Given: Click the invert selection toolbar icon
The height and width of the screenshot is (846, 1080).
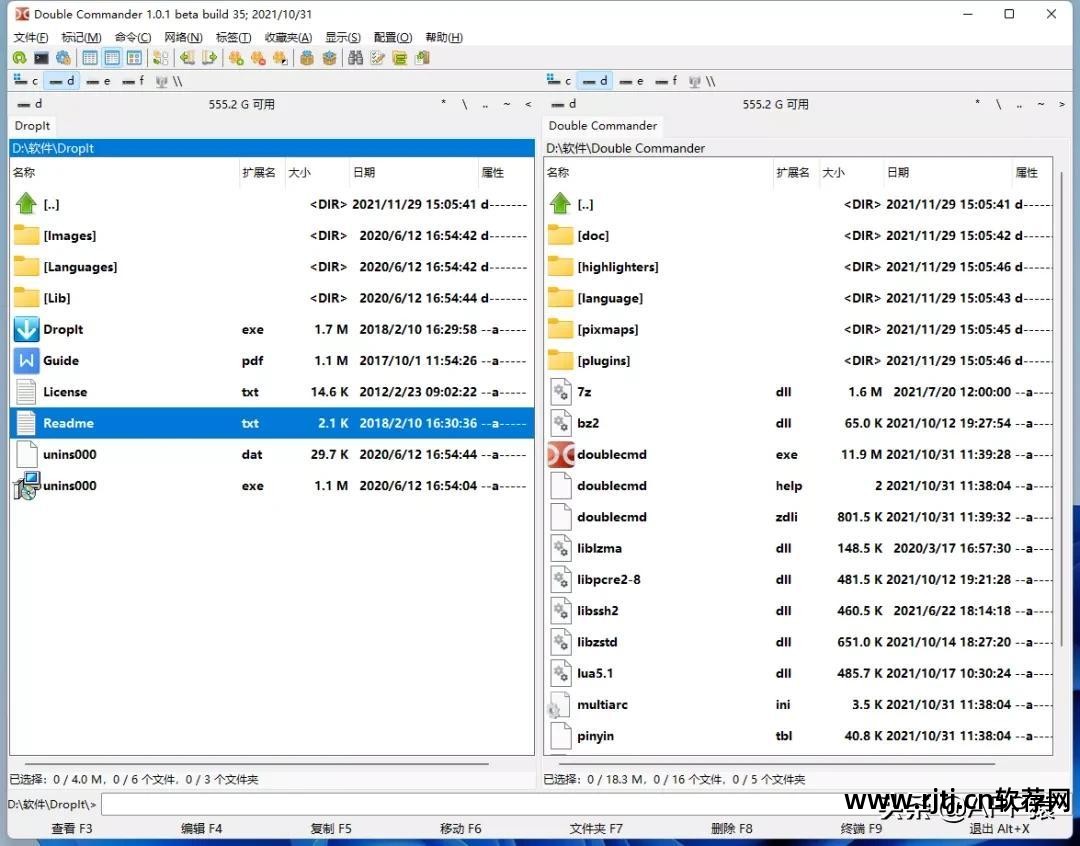Looking at the screenshot, I should (x=280, y=58).
